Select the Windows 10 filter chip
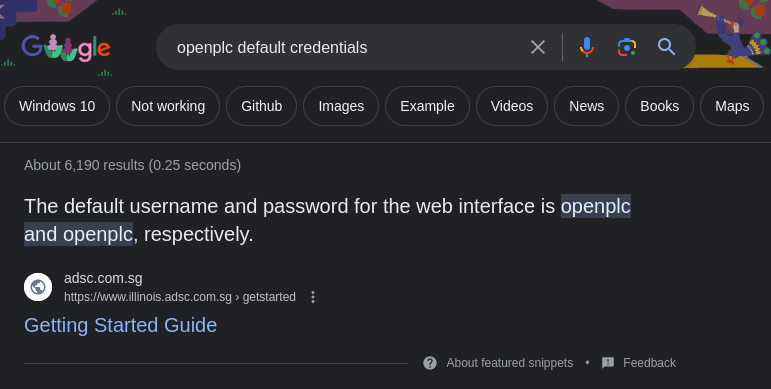The width and height of the screenshot is (771, 389). point(57,106)
